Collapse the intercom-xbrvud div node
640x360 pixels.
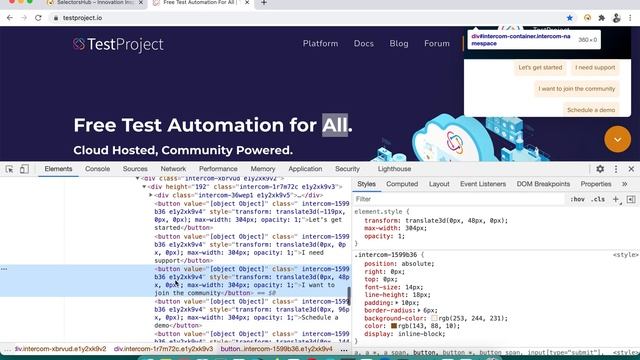tap(138, 178)
